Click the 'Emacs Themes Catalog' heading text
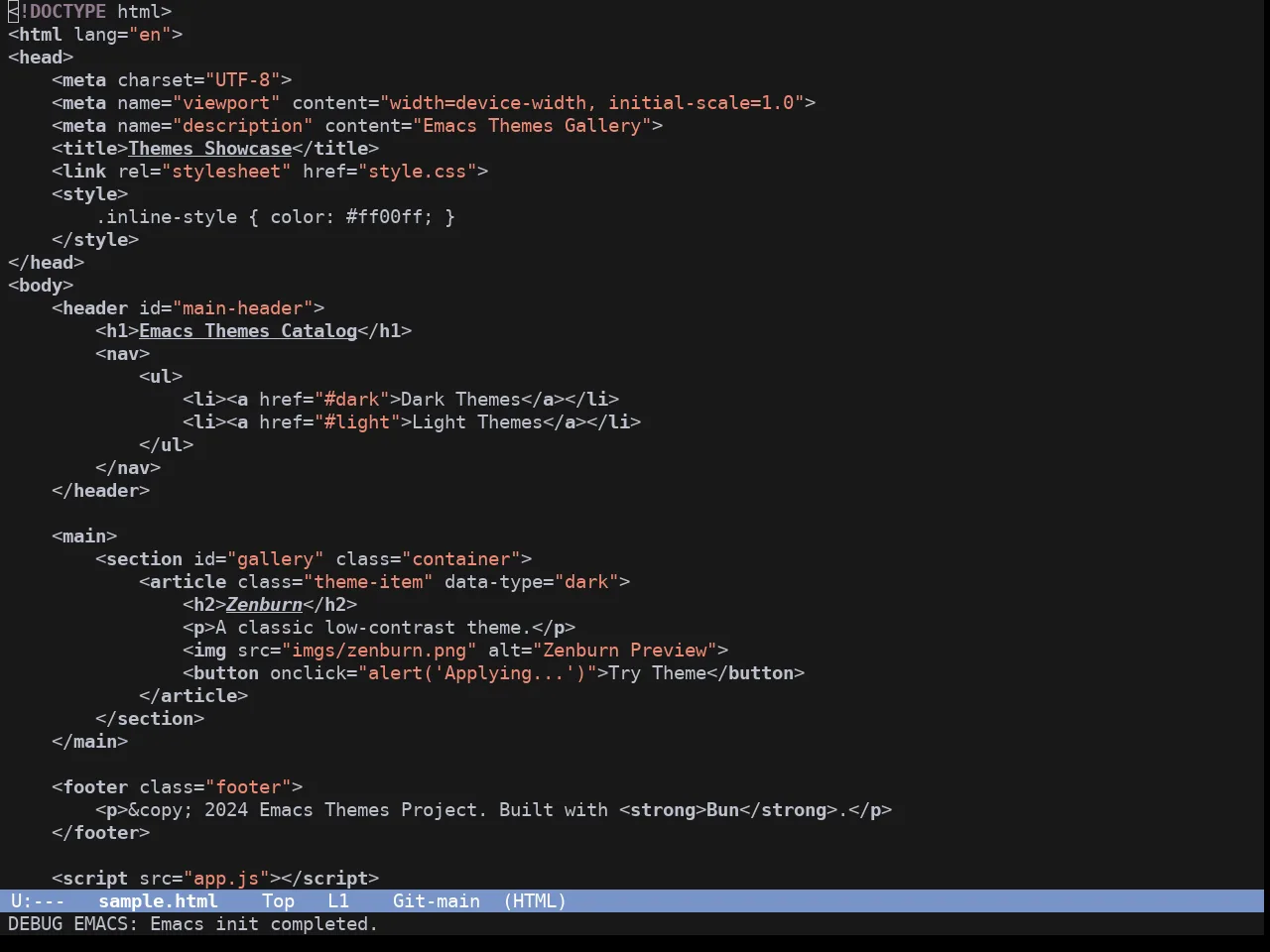Screen dimensions: 1270x952 click(248, 331)
